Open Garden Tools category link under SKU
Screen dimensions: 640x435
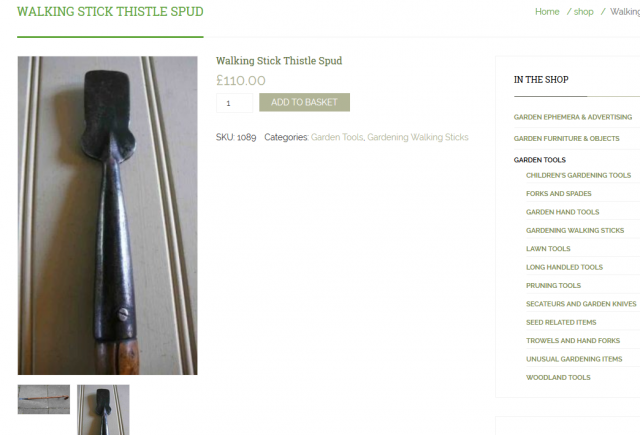tap(337, 137)
